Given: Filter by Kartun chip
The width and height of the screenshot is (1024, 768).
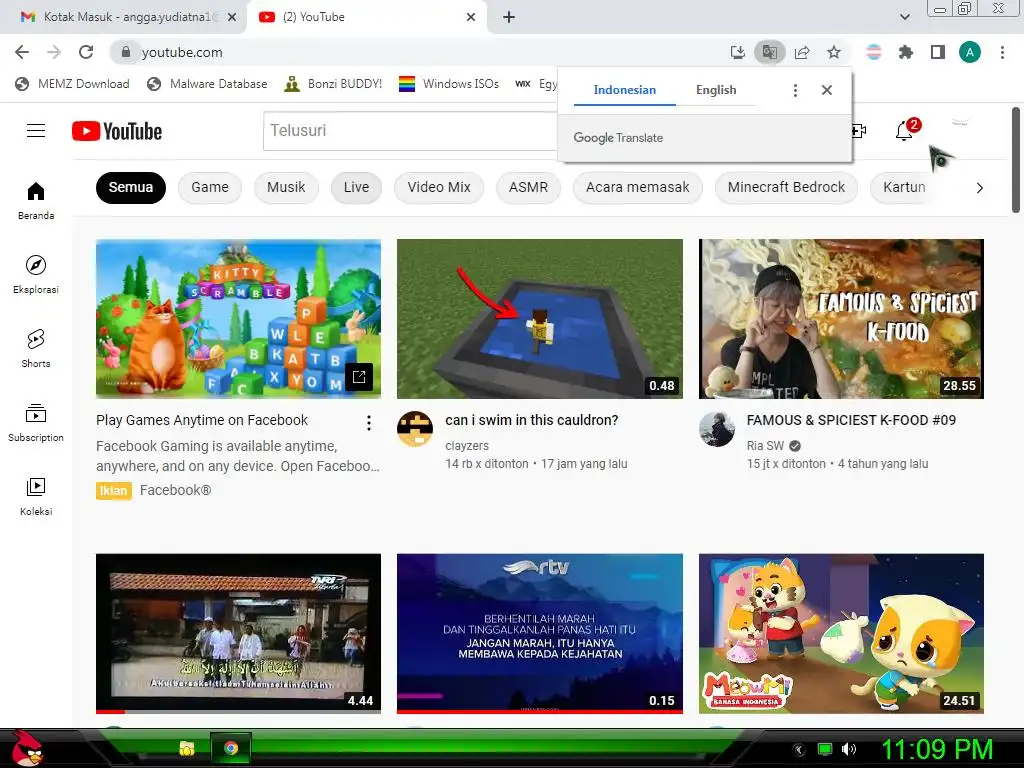Looking at the screenshot, I should [x=904, y=187].
